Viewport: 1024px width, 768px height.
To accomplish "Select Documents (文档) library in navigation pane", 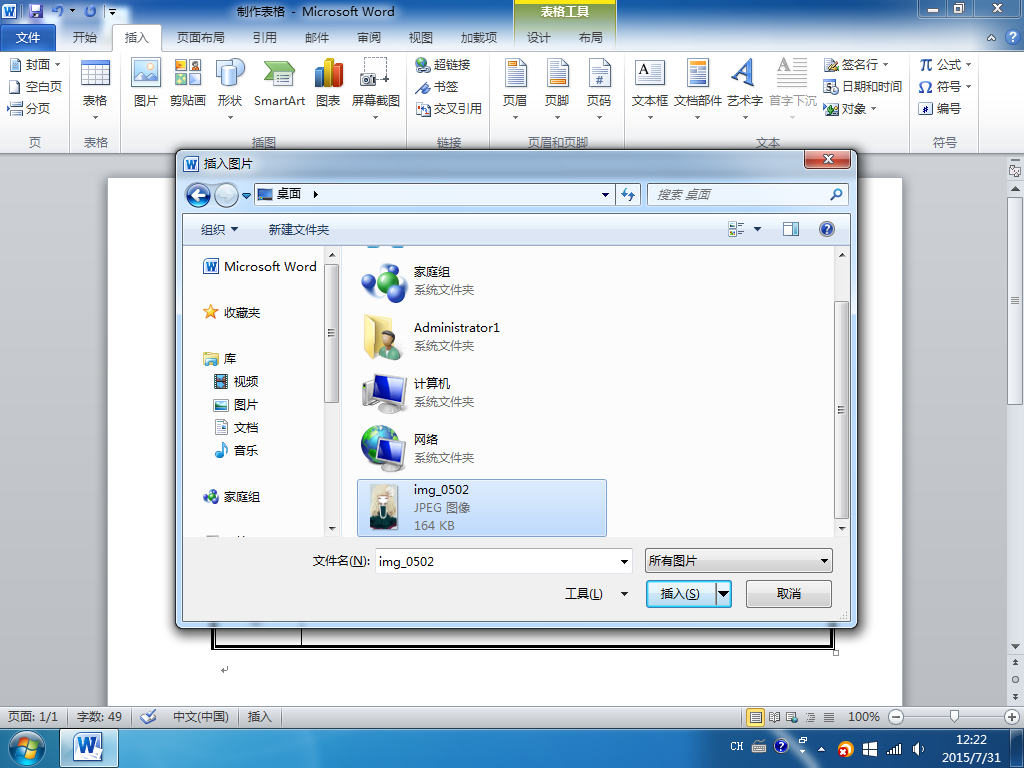I will coord(236,428).
